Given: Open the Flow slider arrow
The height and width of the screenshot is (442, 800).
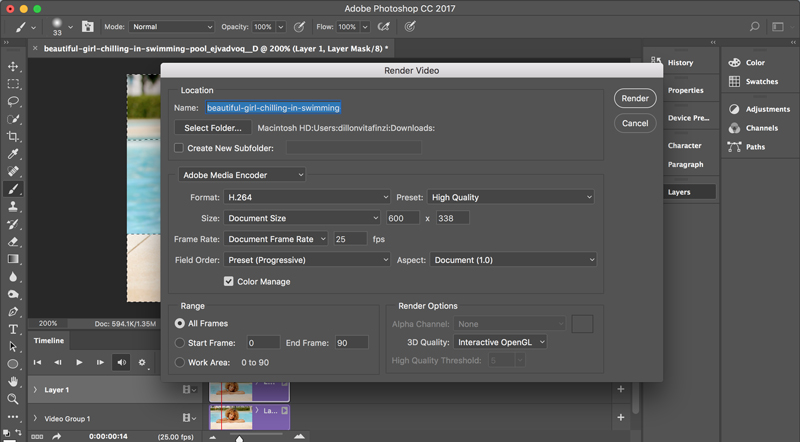Looking at the screenshot, I should 365,27.
